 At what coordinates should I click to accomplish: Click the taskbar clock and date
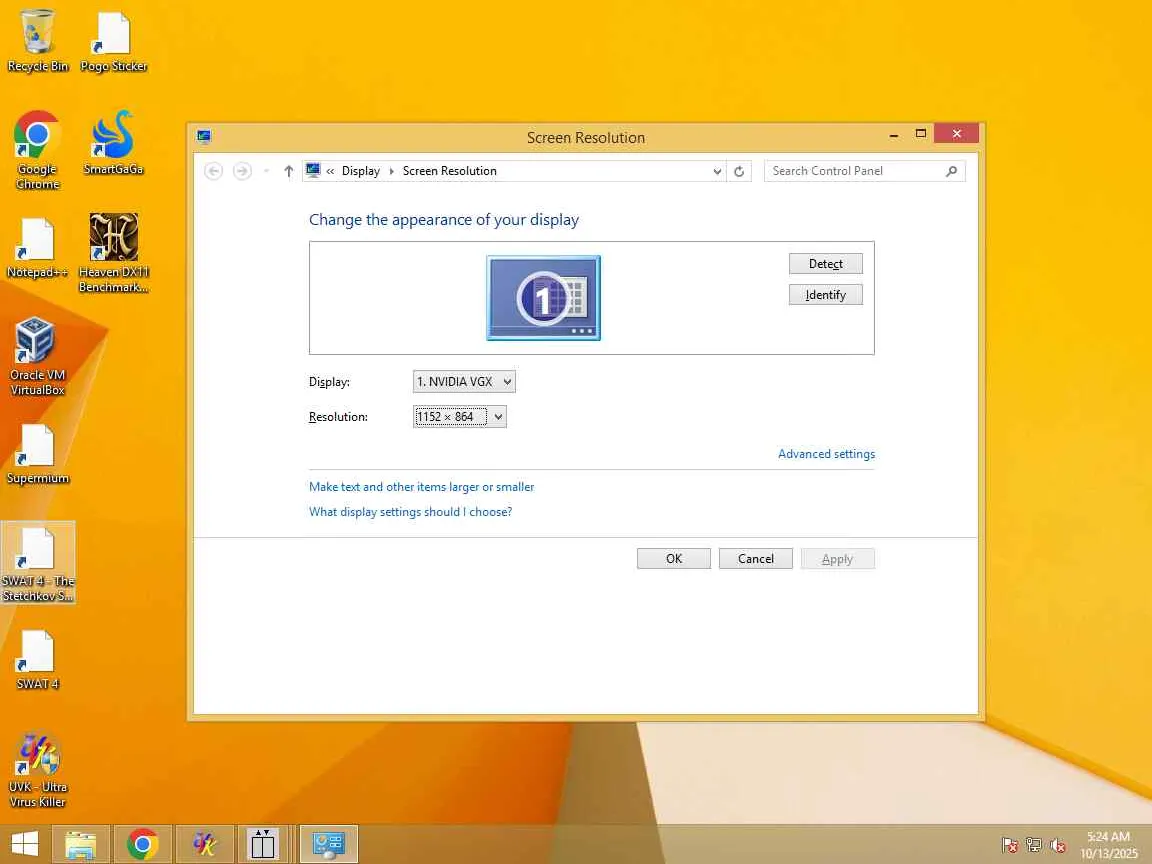1109,845
